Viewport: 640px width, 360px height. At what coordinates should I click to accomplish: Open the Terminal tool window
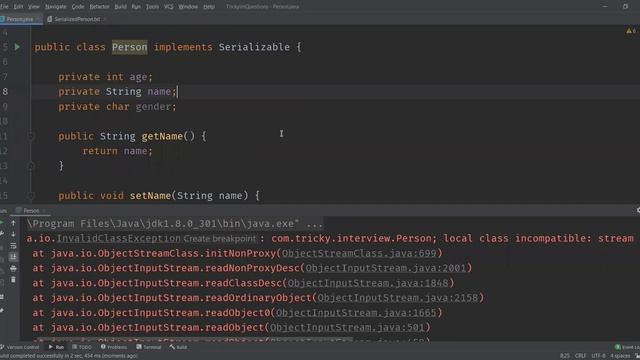[x=149, y=347]
